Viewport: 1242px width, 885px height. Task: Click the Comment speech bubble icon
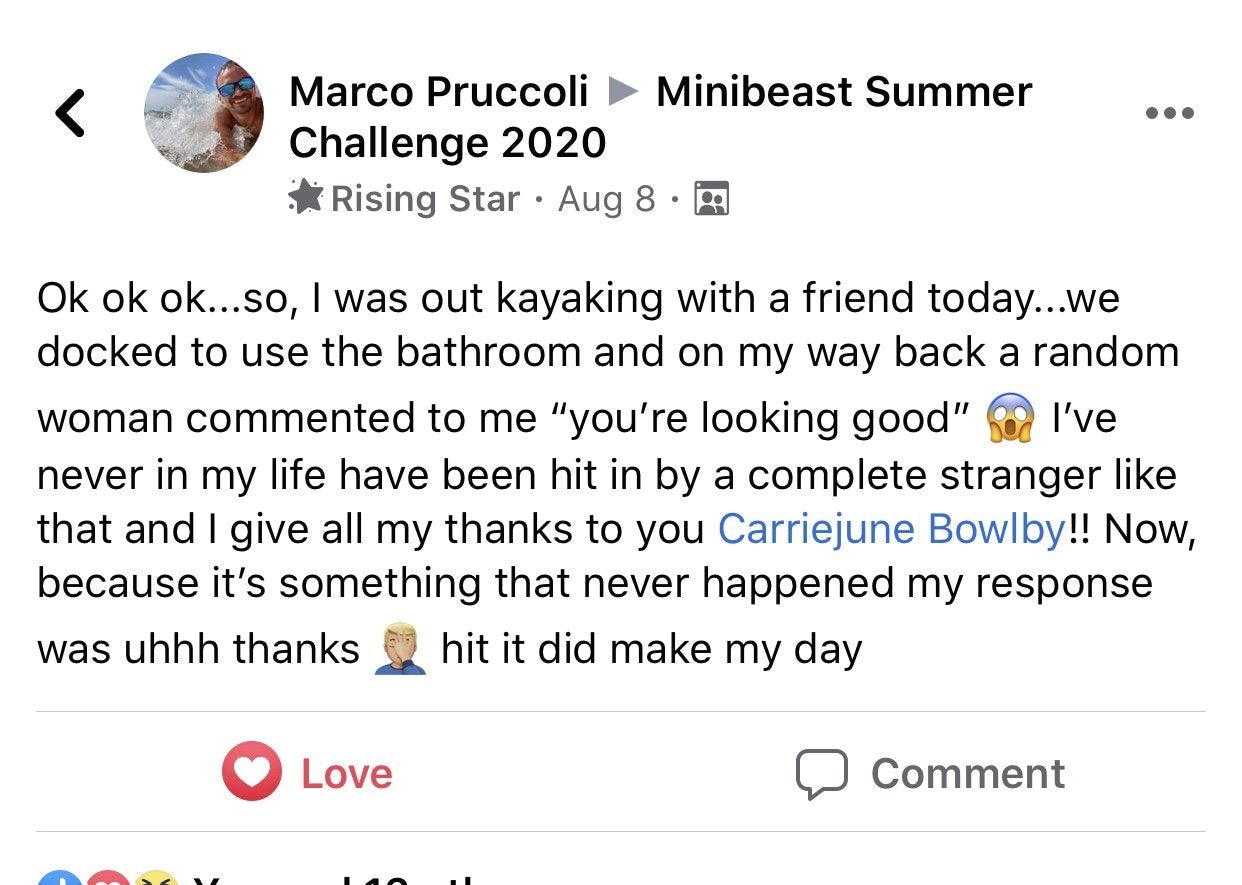pyautogui.click(x=821, y=773)
